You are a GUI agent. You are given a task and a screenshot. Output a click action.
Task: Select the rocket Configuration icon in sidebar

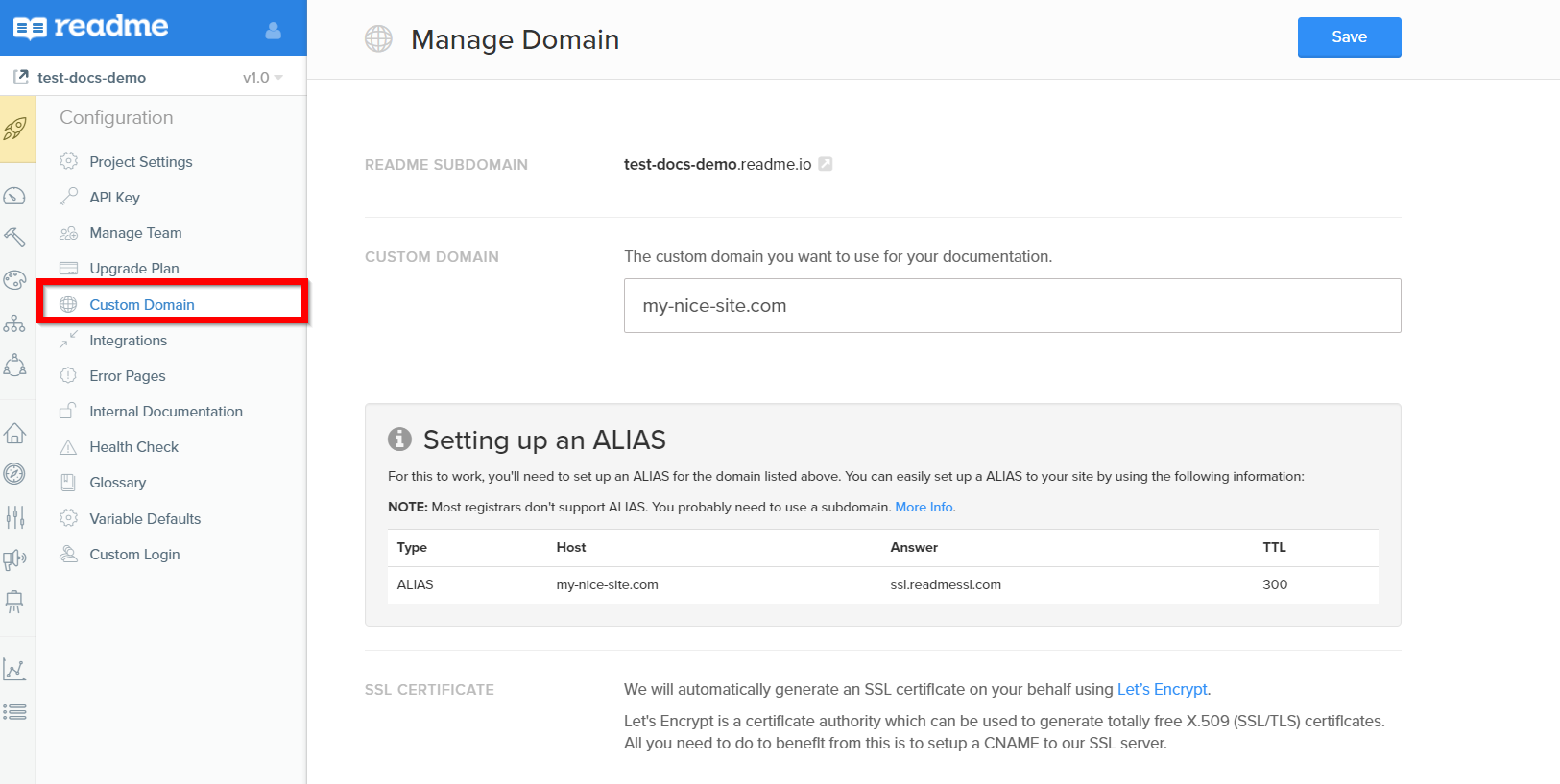coord(15,129)
